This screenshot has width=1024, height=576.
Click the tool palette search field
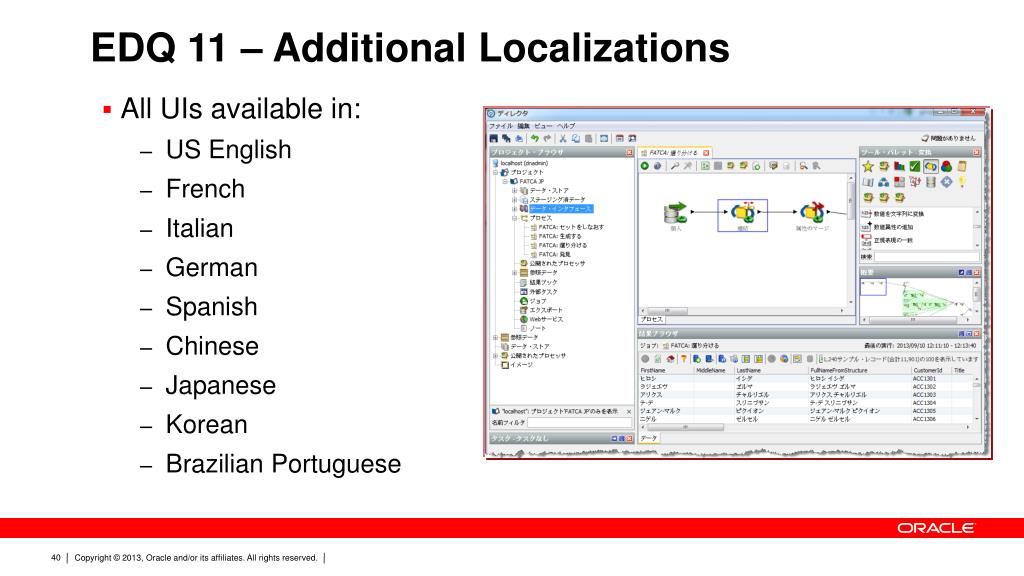point(927,257)
